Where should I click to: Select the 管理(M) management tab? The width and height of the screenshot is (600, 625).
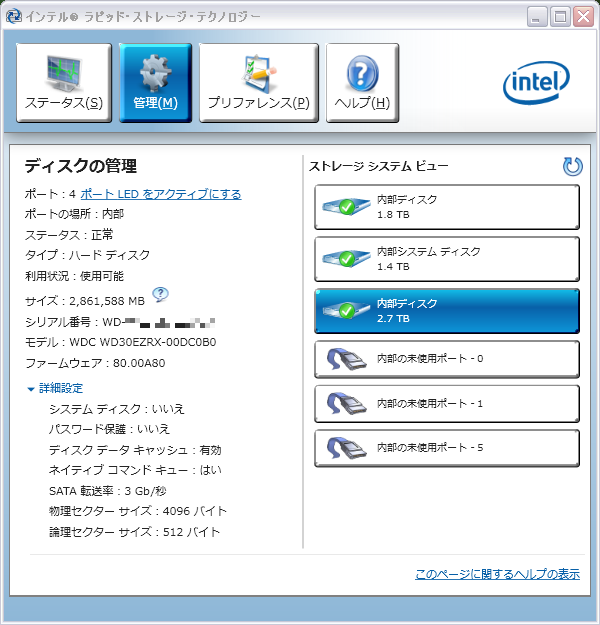[155, 83]
